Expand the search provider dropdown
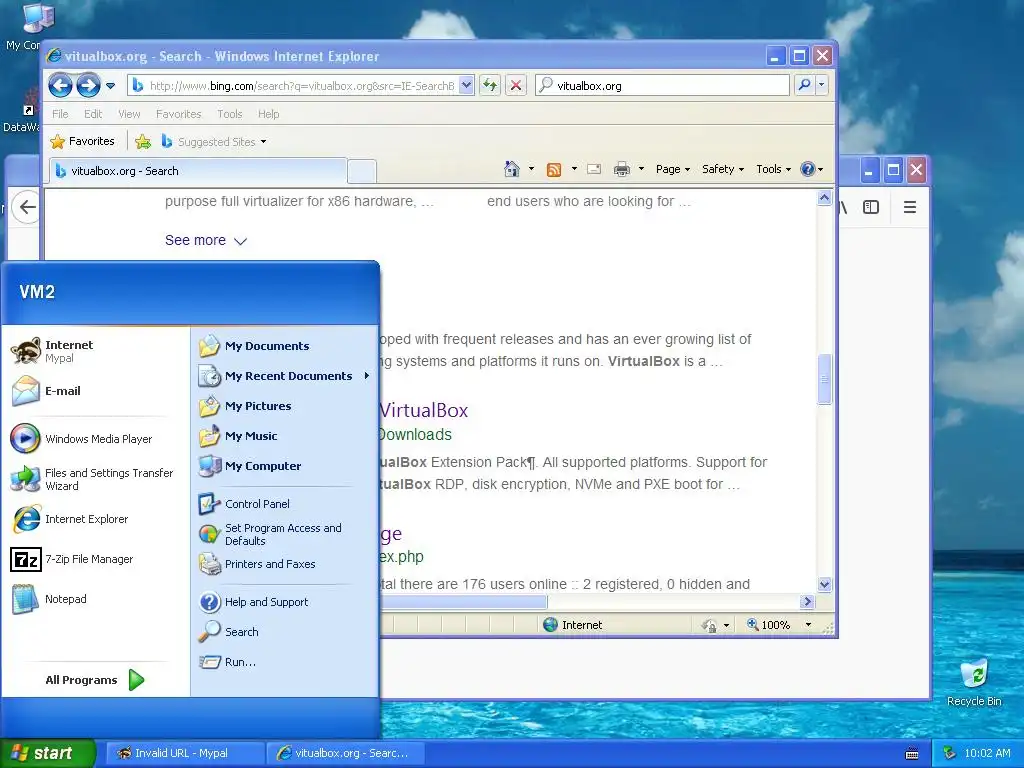Screen dimensions: 1024x768 coord(822,85)
